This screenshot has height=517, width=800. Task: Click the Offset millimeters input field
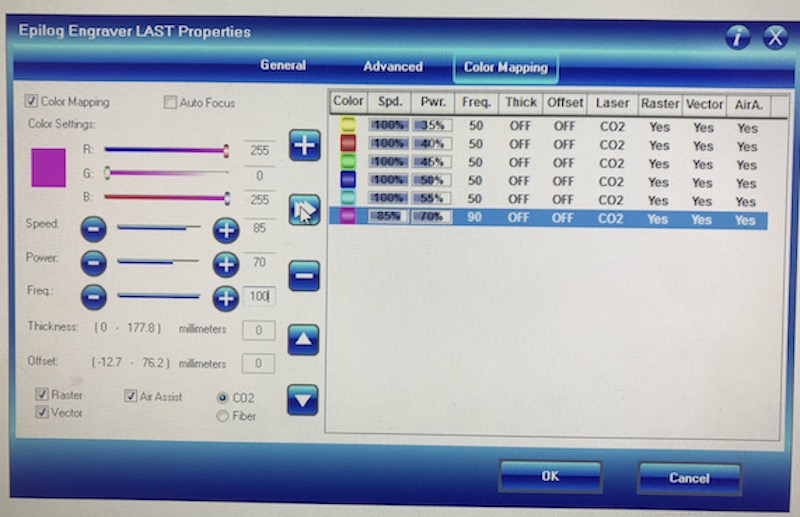tap(258, 363)
